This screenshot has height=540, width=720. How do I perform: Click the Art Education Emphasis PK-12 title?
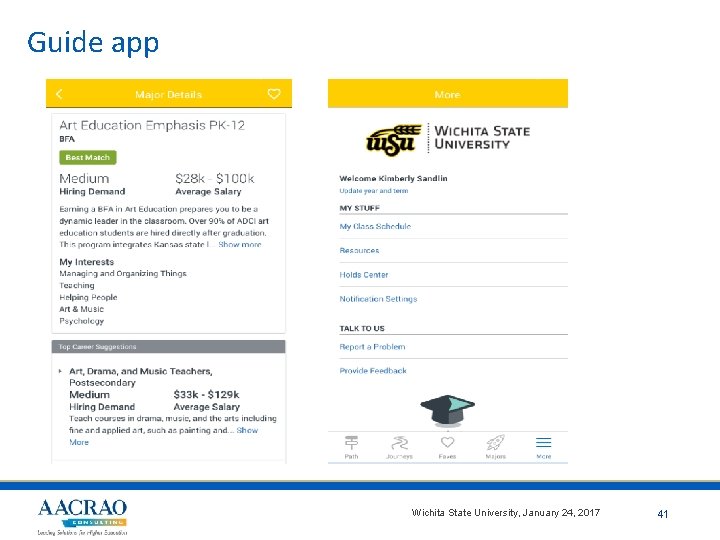(x=152, y=125)
